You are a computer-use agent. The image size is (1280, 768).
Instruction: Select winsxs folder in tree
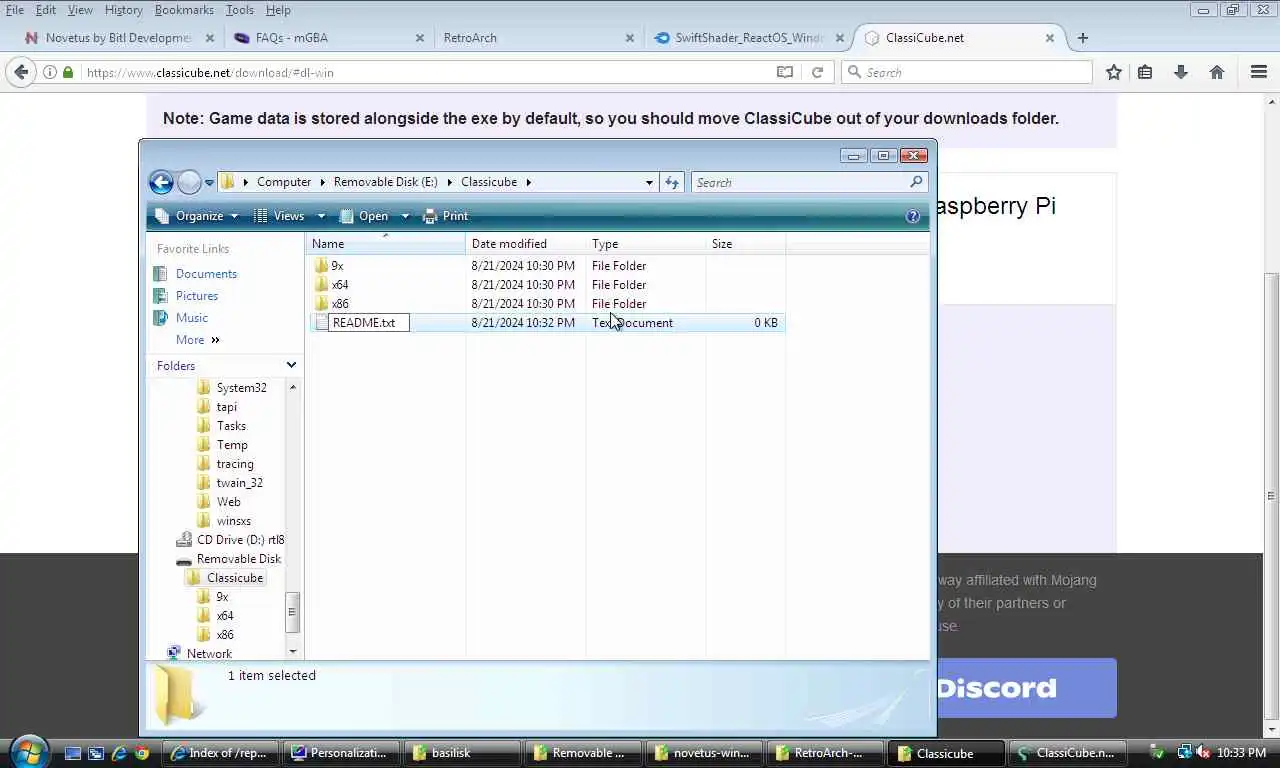233,521
